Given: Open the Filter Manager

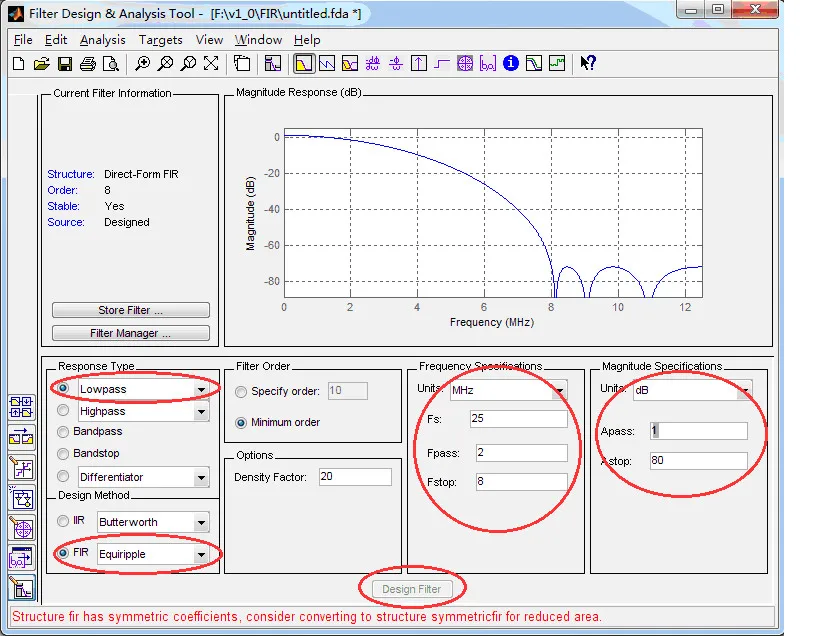Looking at the screenshot, I should 131,333.
